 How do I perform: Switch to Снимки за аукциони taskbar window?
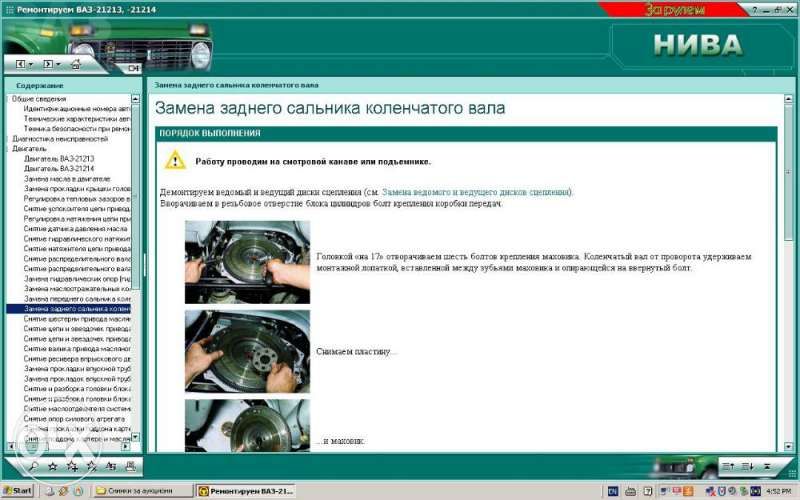tap(143, 491)
